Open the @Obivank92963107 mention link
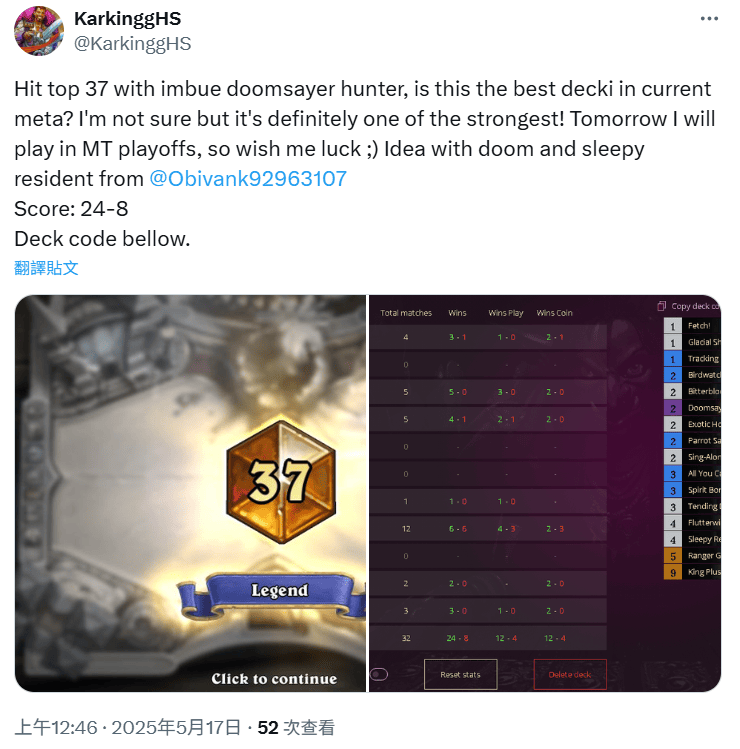740x749 pixels. click(248, 179)
